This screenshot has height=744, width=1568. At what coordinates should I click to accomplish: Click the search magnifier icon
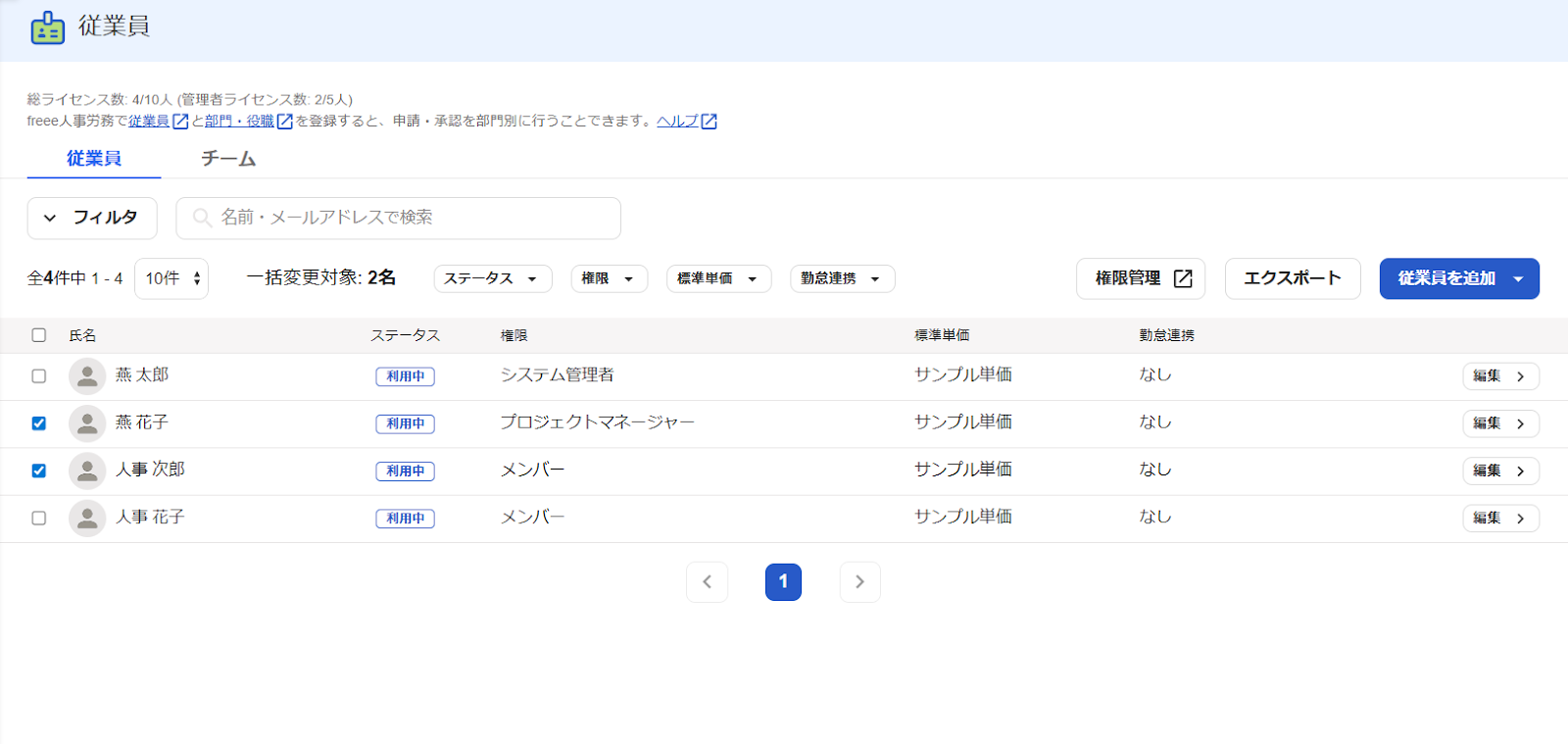coord(202,218)
